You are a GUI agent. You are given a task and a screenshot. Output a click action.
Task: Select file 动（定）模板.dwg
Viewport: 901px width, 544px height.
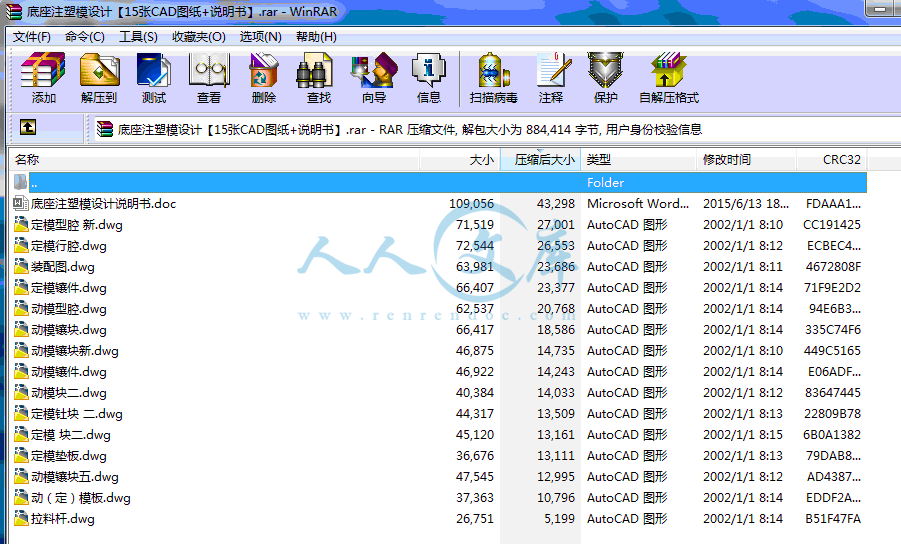[x=81, y=498]
